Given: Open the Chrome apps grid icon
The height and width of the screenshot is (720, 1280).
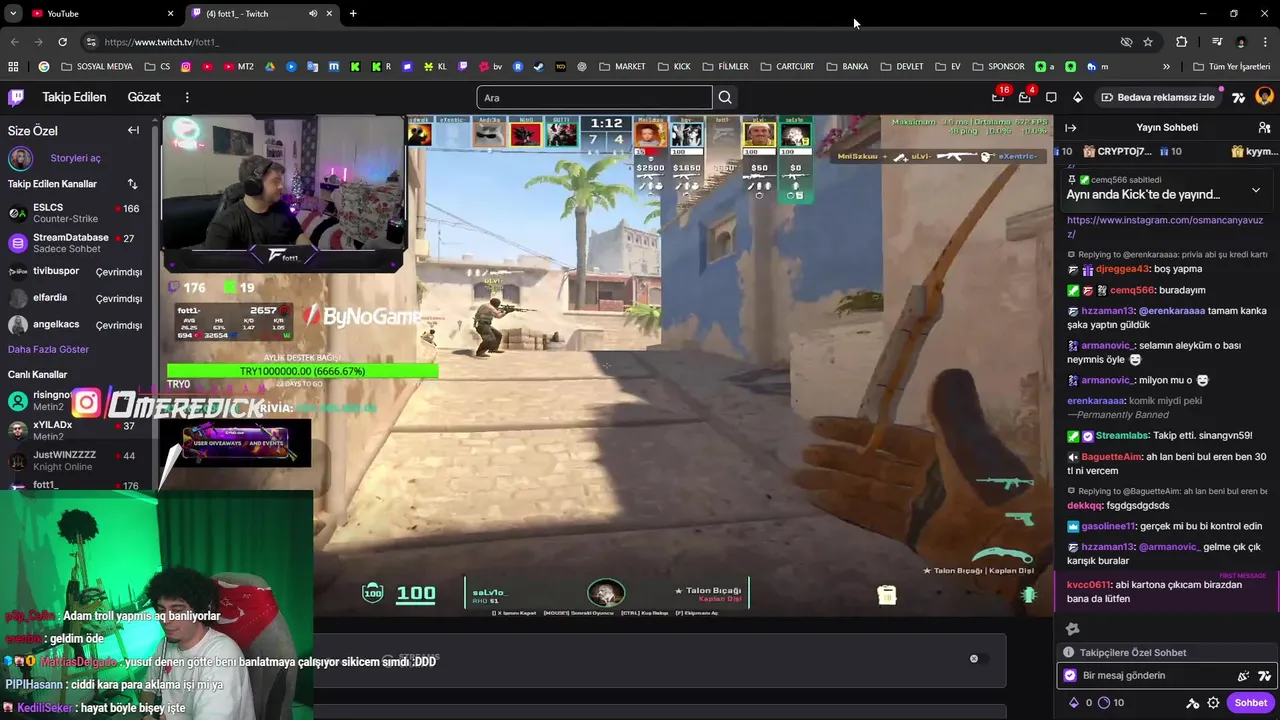Looking at the screenshot, I should (13, 67).
